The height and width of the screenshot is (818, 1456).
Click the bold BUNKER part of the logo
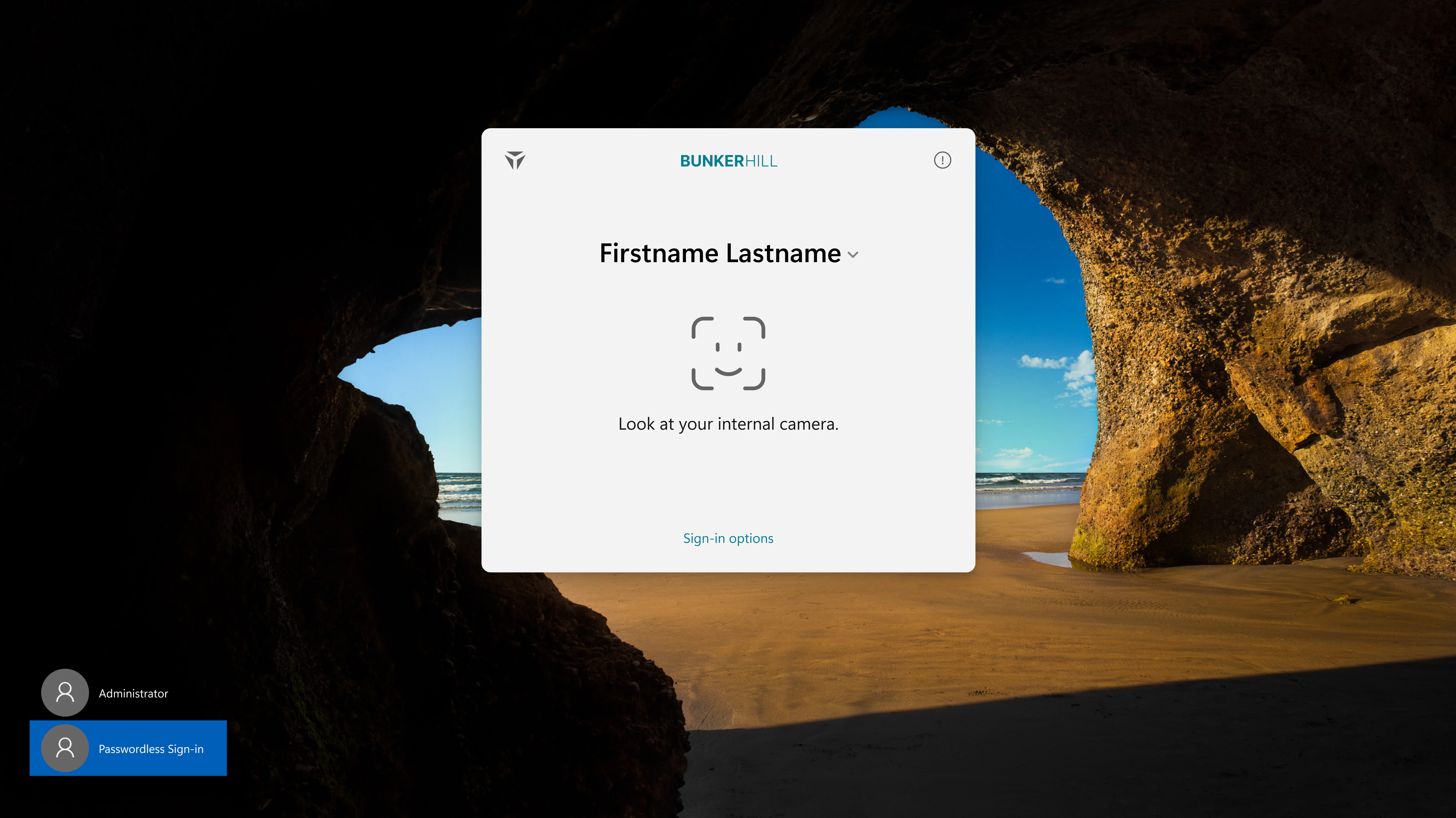pyautogui.click(x=712, y=161)
